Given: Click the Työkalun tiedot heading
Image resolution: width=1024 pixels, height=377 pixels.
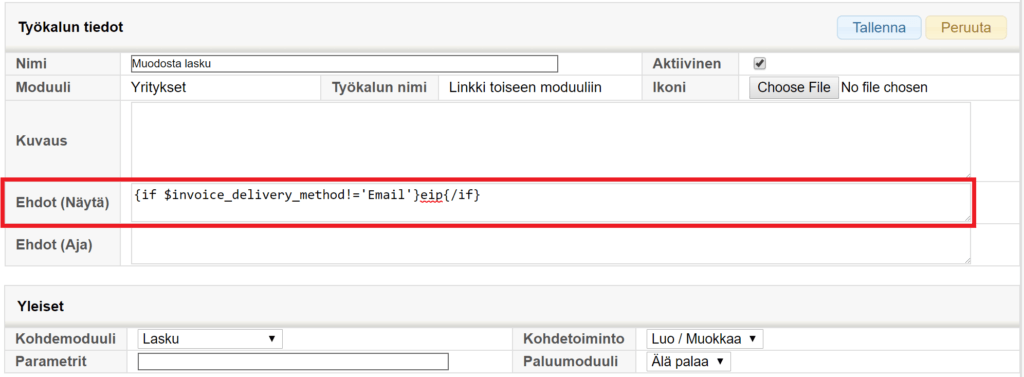Looking at the screenshot, I should tap(71, 27).
